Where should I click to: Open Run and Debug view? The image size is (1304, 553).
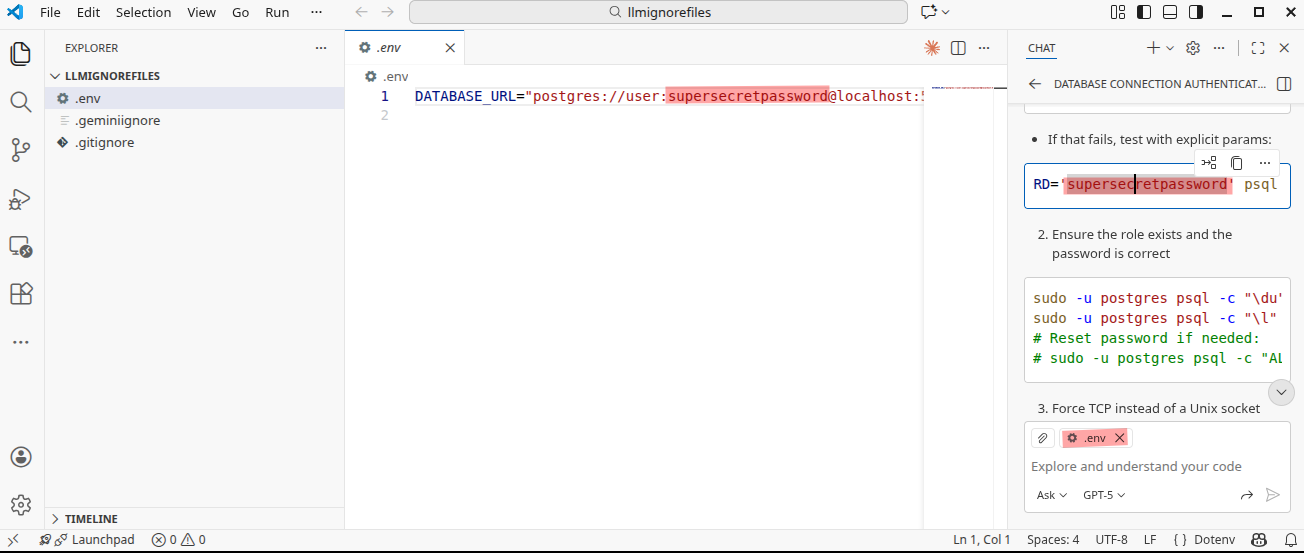[21, 199]
